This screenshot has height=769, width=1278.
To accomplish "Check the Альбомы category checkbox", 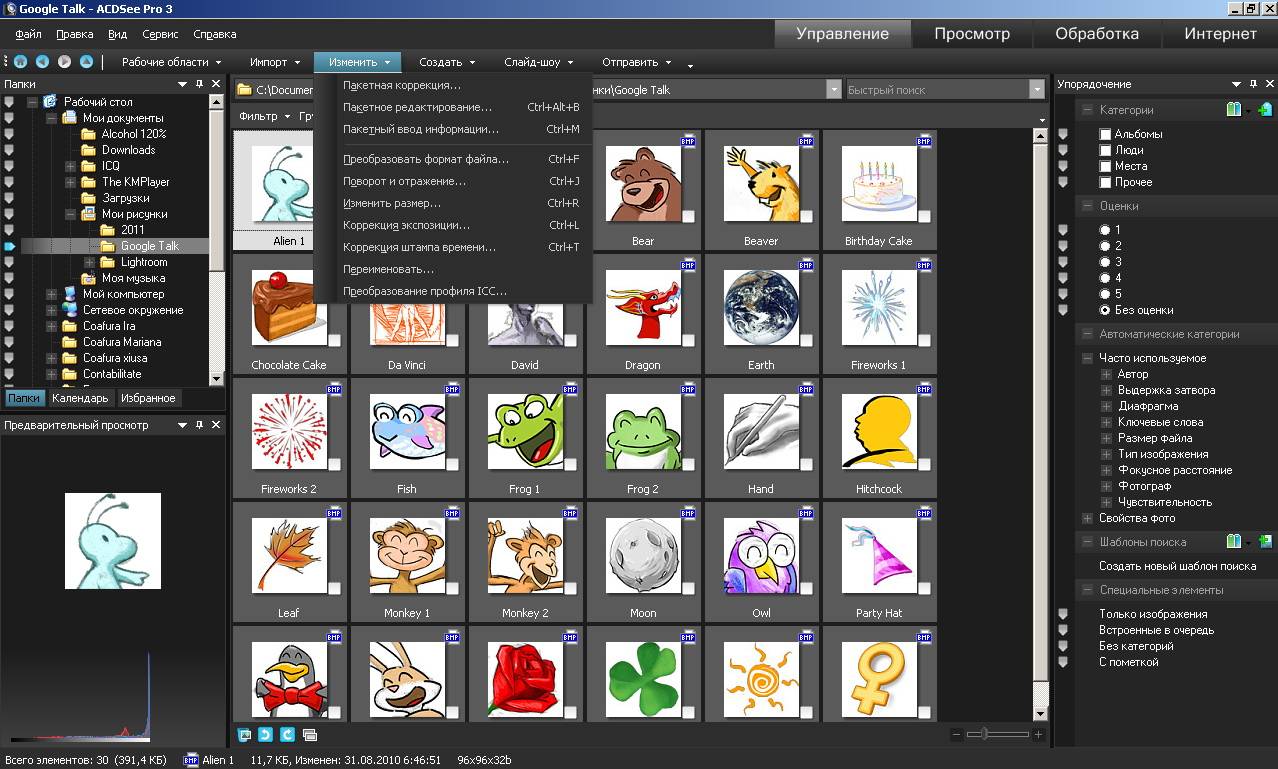I will 1105,134.
